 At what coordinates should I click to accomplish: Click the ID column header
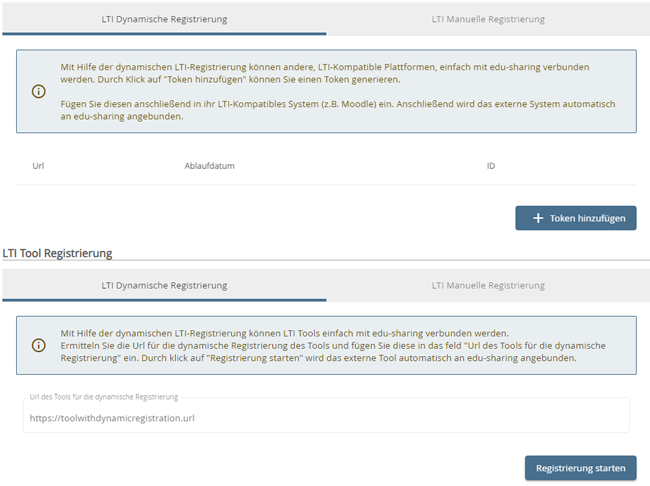click(491, 166)
